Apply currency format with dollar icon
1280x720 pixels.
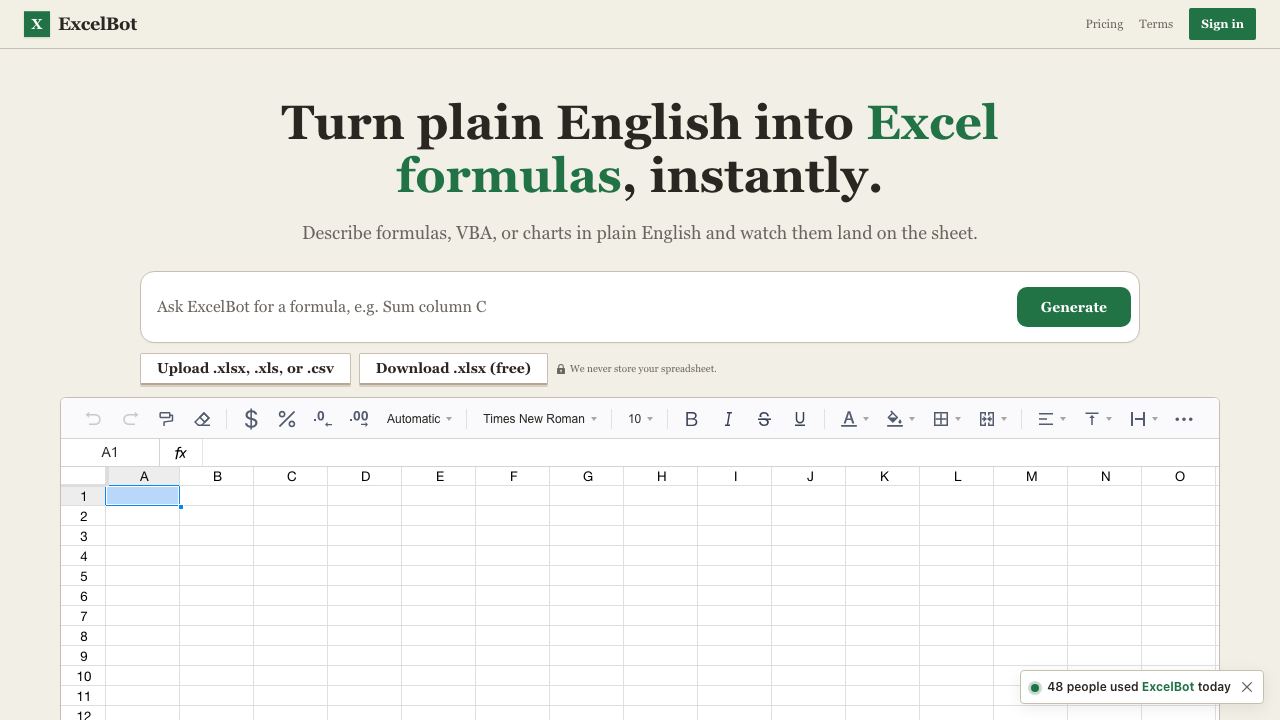[251, 419]
